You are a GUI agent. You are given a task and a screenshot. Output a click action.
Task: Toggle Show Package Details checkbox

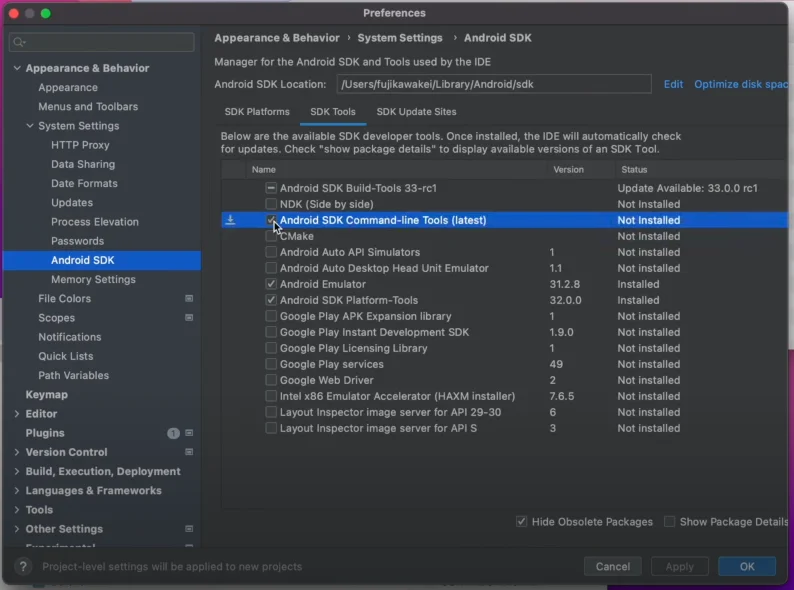[x=670, y=522]
